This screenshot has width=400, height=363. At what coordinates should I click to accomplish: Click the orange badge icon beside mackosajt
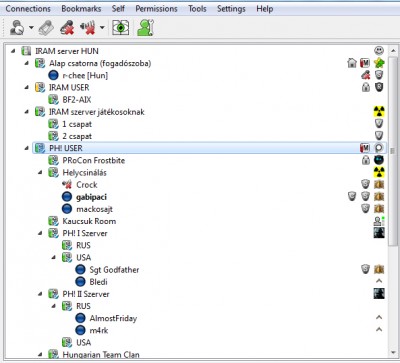pos(379,209)
